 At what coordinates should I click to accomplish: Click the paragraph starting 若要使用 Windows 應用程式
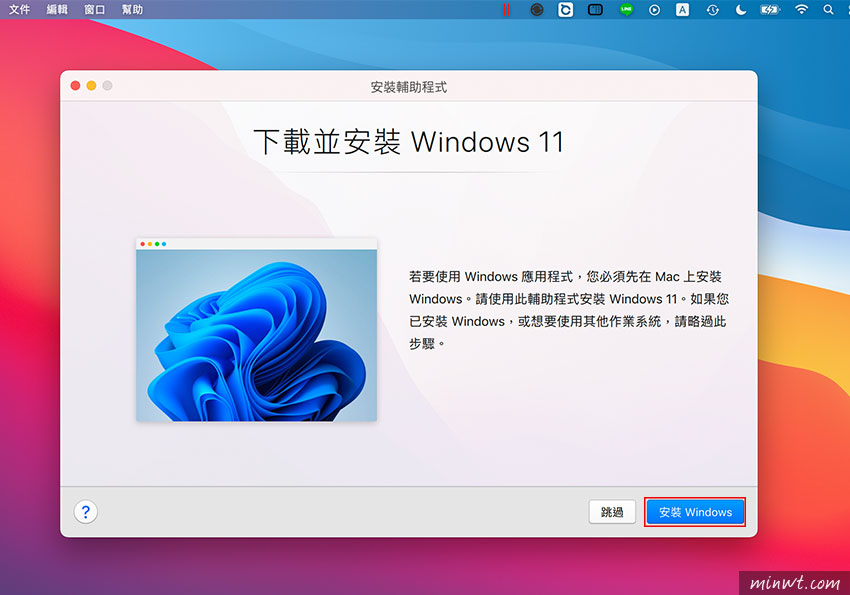coord(569,310)
